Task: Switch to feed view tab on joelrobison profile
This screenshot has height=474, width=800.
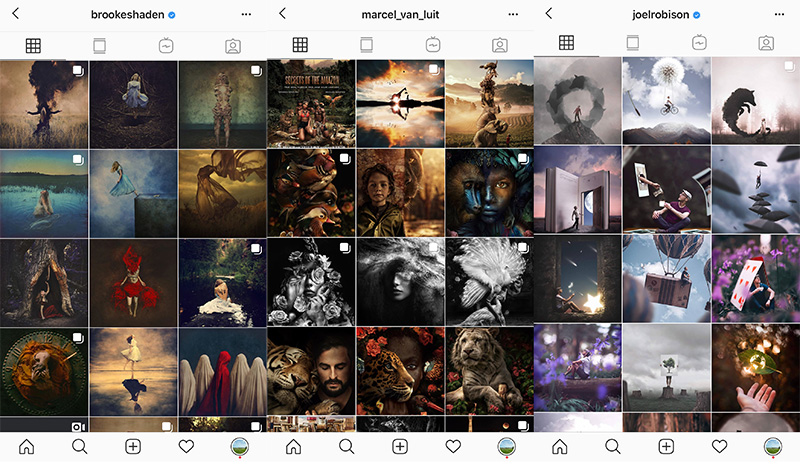Action: (x=633, y=43)
